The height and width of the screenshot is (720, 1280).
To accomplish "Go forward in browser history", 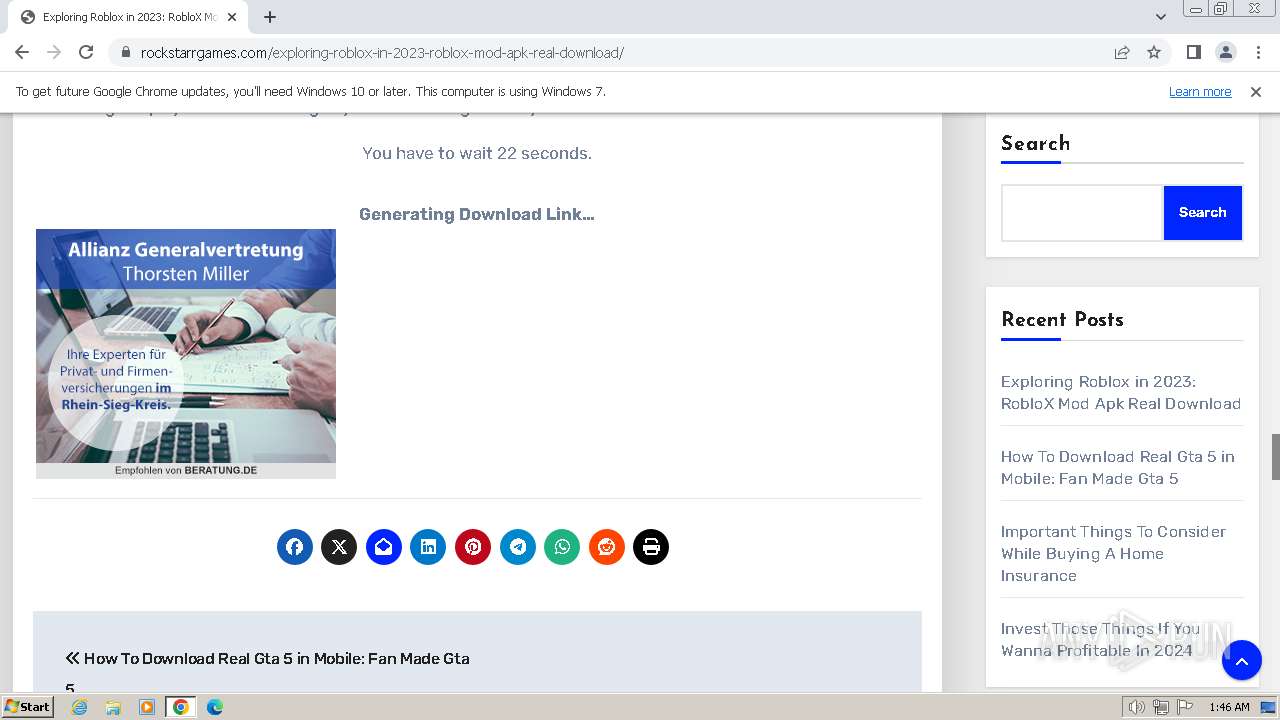I will (x=54, y=52).
